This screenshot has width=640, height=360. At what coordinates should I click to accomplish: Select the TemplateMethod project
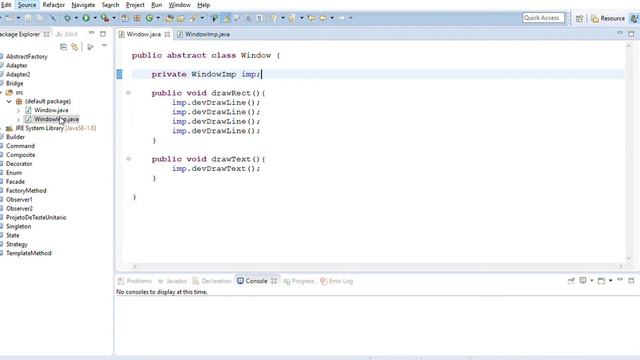pos(29,253)
